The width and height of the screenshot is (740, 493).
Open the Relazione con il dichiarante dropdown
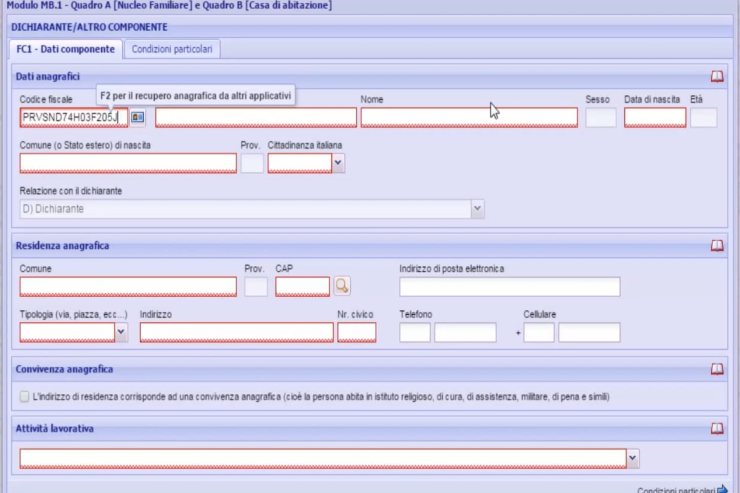(x=477, y=208)
